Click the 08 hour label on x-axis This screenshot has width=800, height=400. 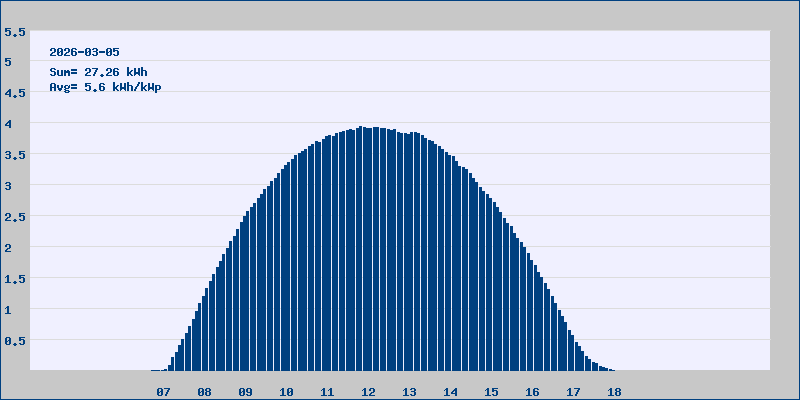tap(205, 392)
